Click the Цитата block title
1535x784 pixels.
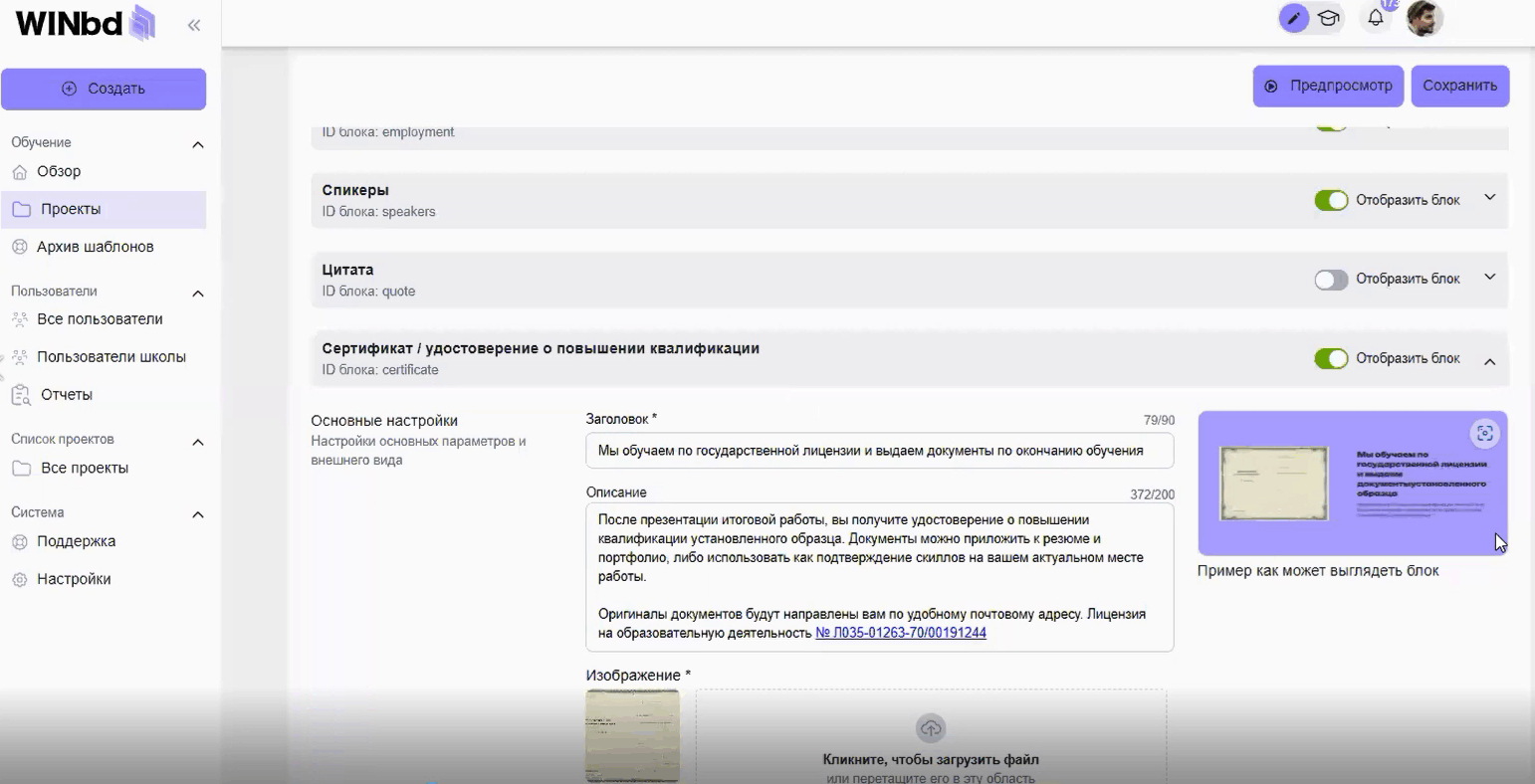[348, 270]
